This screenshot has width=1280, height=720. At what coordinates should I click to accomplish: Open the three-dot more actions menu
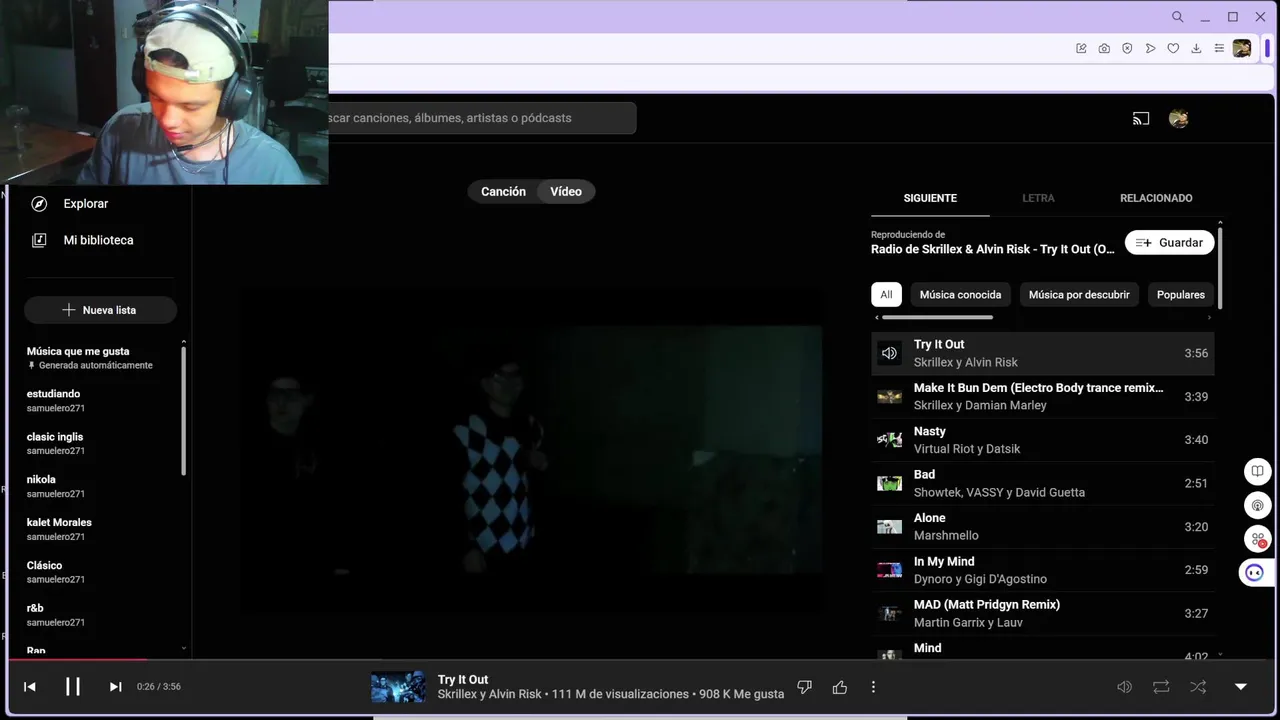tap(873, 687)
